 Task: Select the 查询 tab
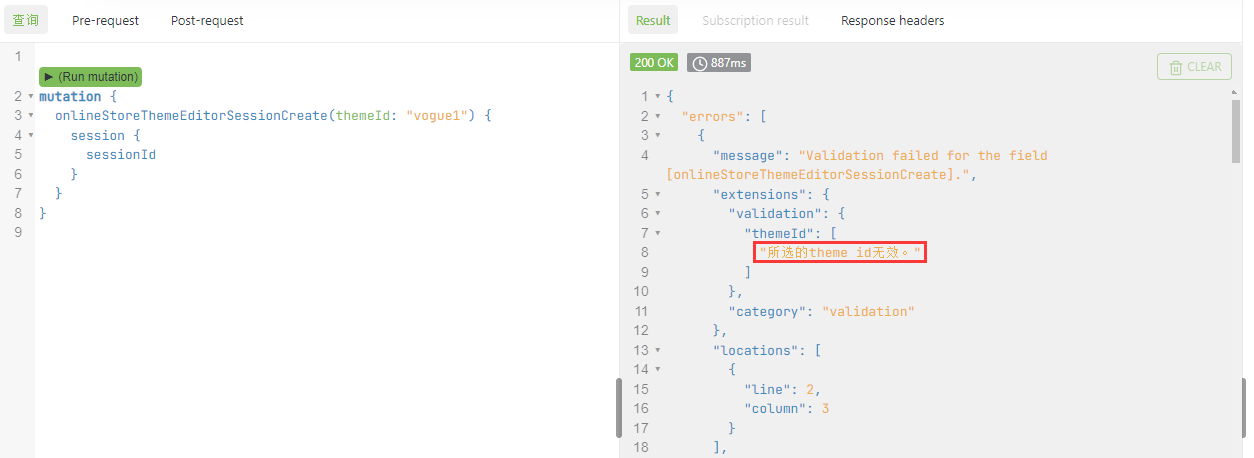click(x=25, y=20)
